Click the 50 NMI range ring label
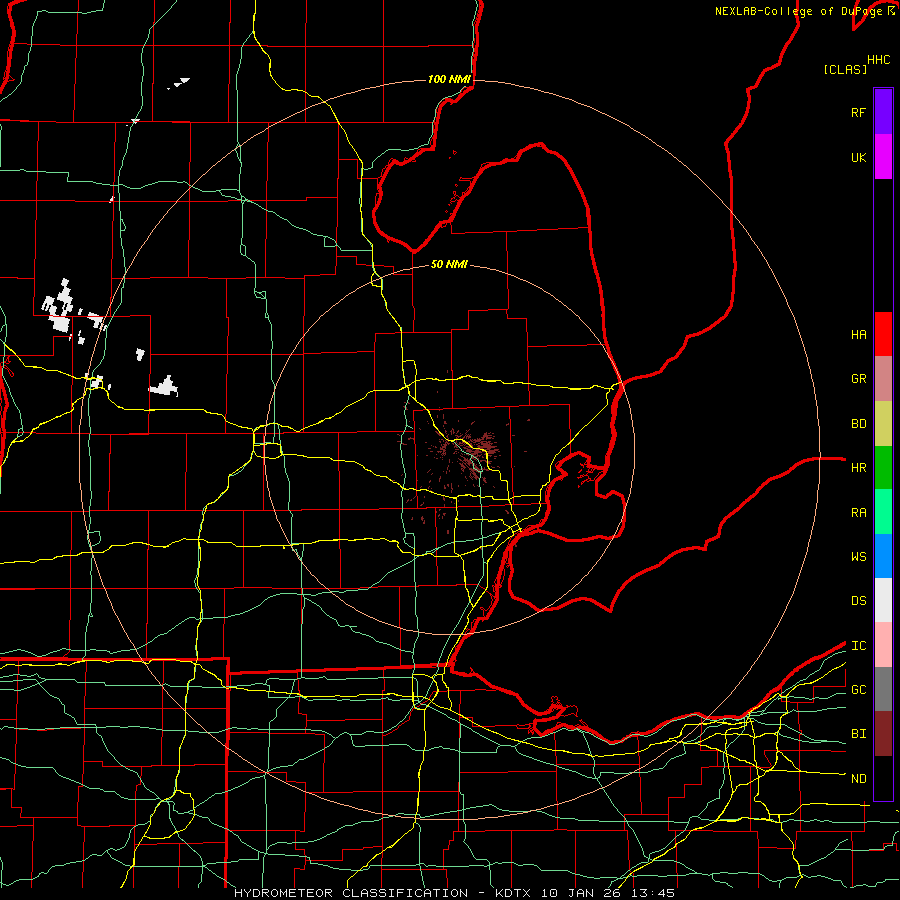The width and height of the screenshot is (900, 900). (449, 264)
